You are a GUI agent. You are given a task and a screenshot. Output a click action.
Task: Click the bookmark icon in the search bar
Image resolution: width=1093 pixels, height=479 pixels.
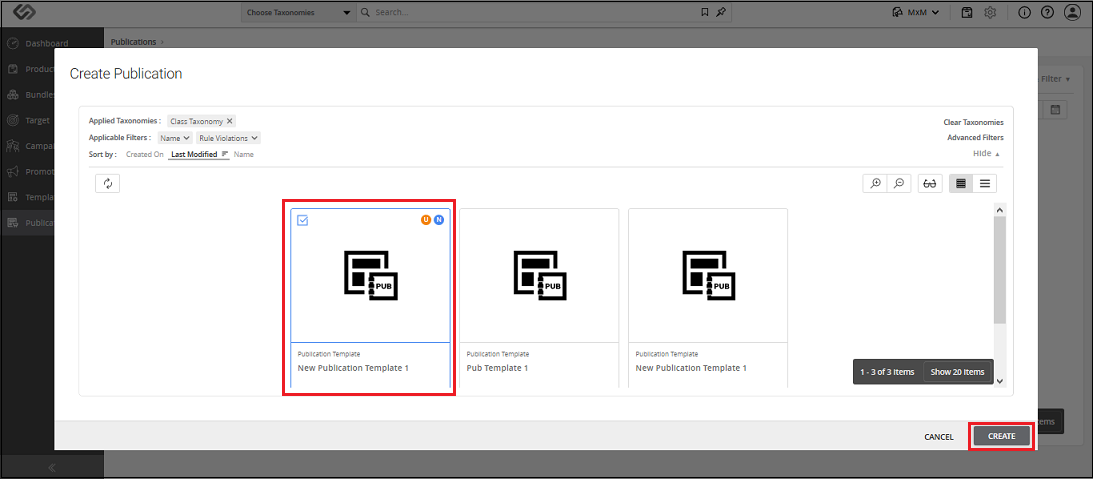(x=705, y=13)
